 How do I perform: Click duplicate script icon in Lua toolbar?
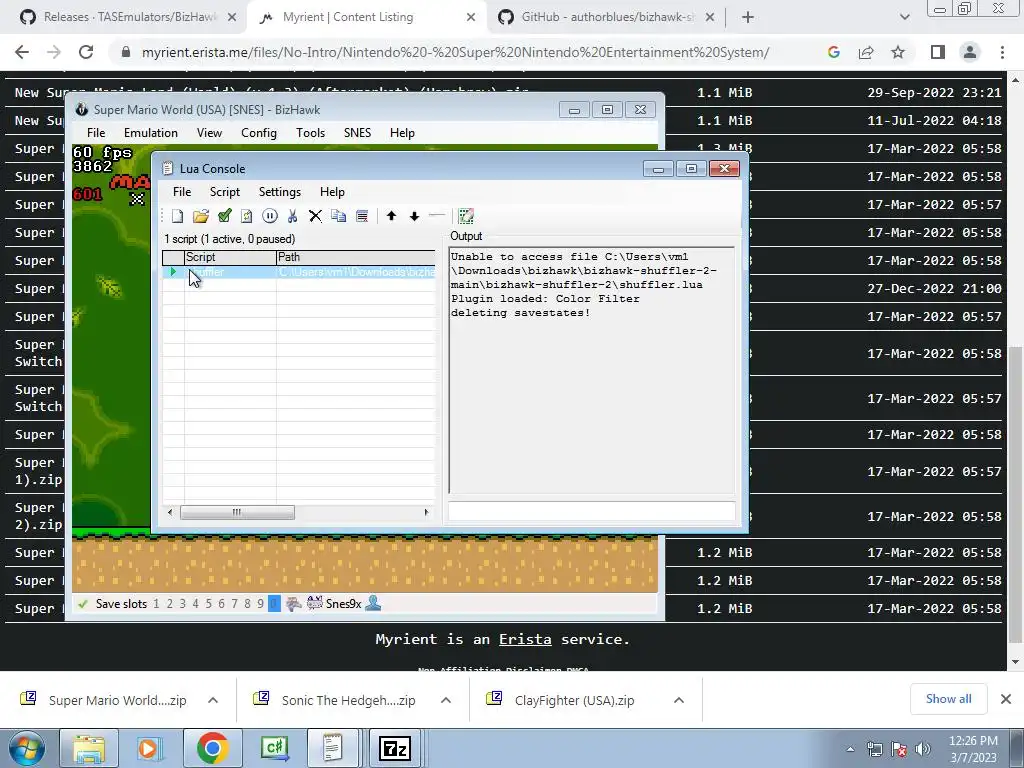coord(338,216)
